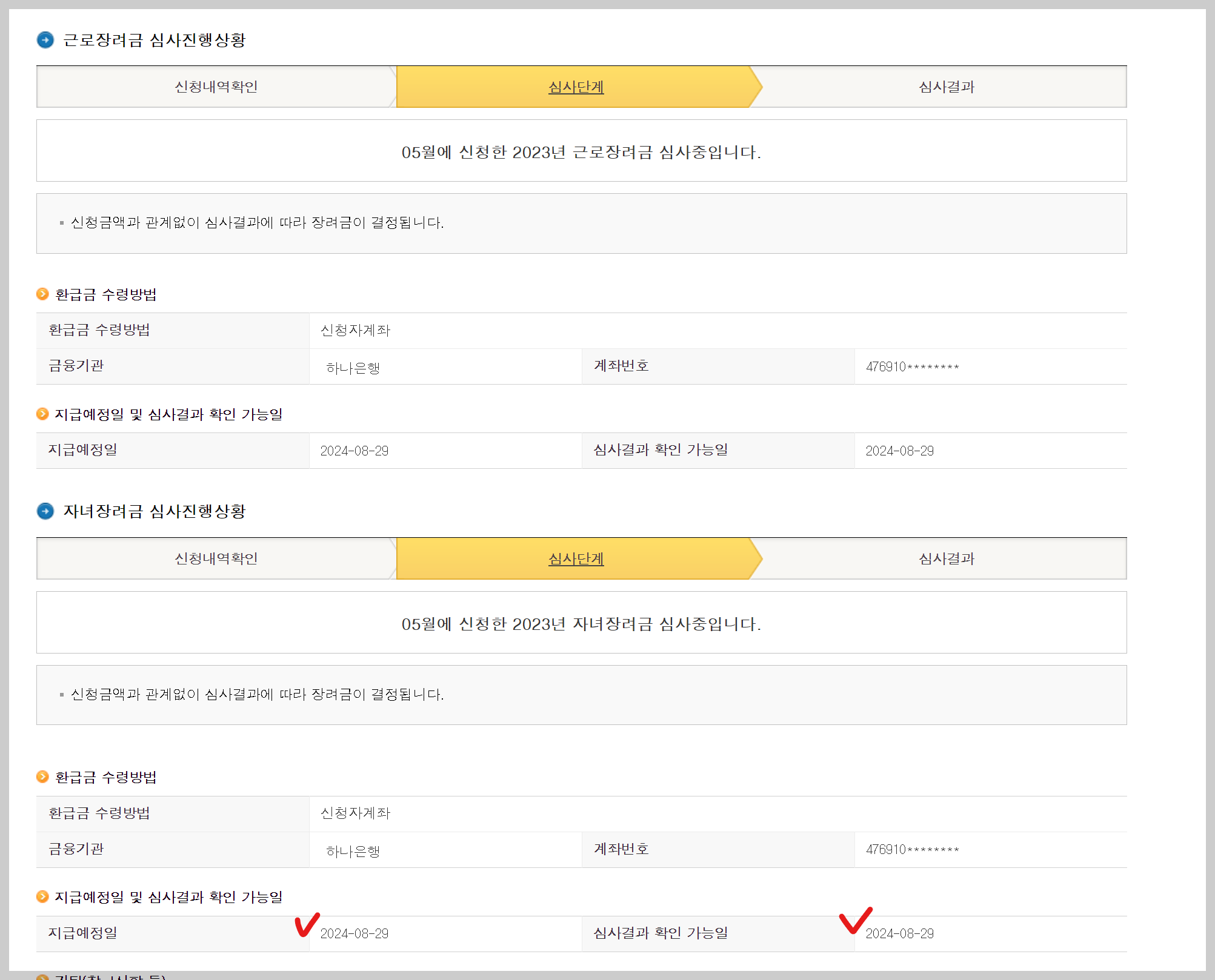Click blue arrow icon beside 자녀장려금 심사진행상황
This screenshot has width=1215, height=980.
pos(45,511)
